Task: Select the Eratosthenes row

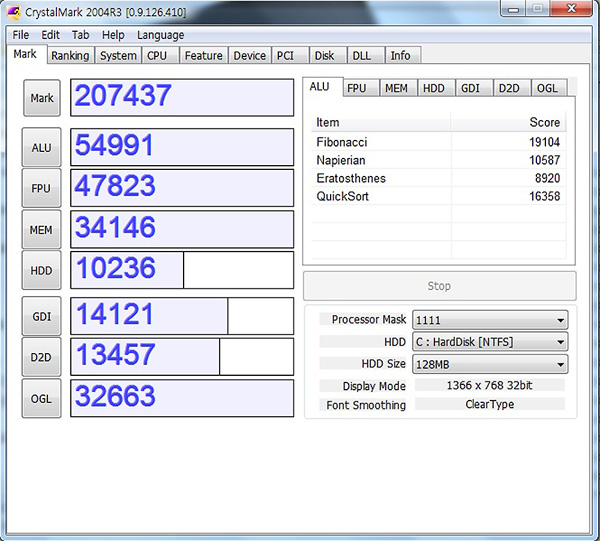Action: (439, 178)
